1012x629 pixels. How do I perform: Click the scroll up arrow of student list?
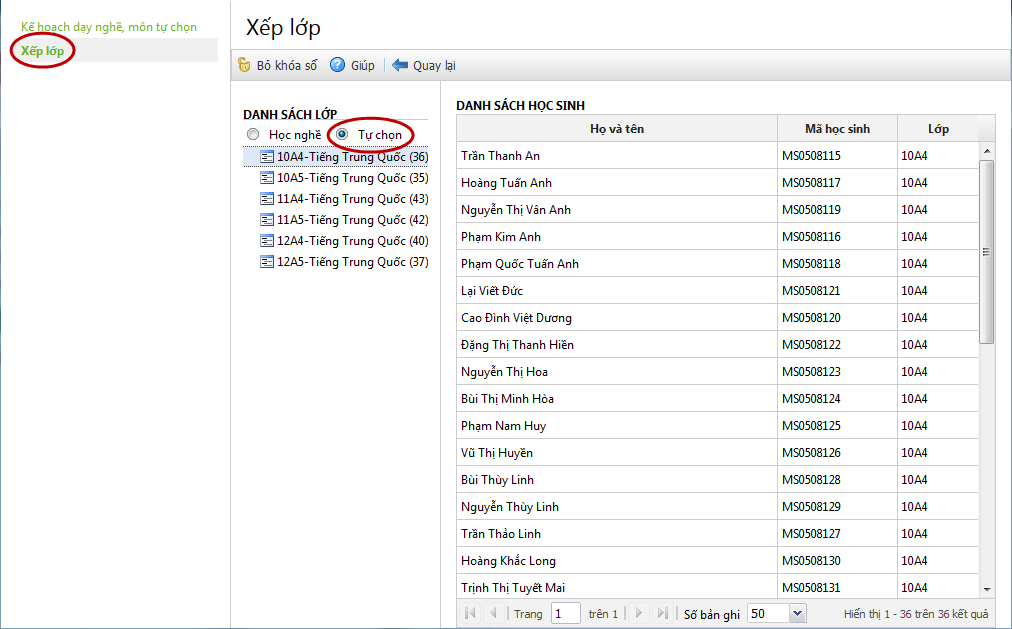coord(987,150)
